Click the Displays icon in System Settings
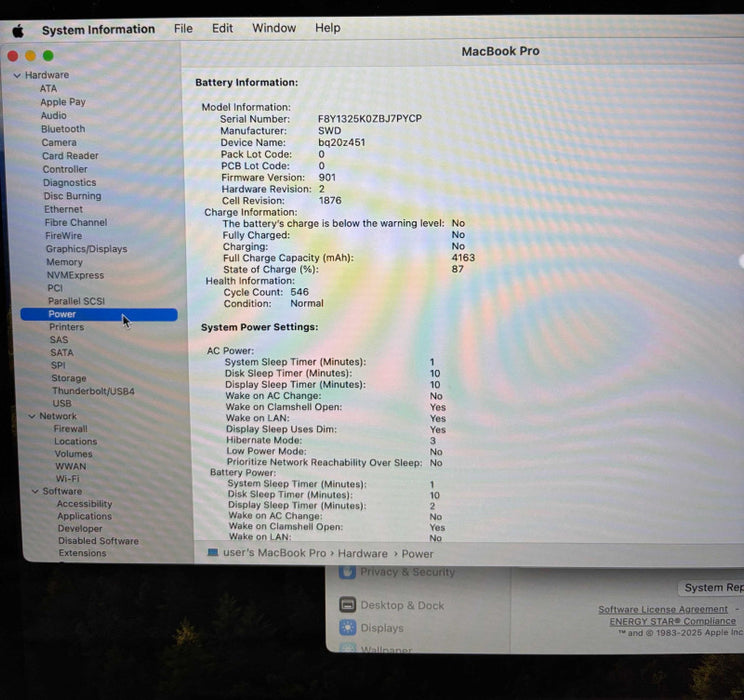Image resolution: width=744 pixels, height=700 pixels. tap(348, 627)
